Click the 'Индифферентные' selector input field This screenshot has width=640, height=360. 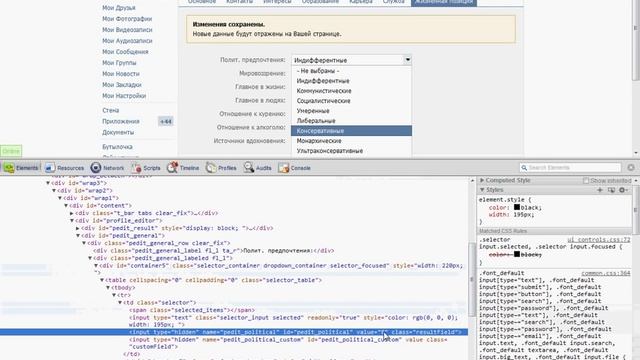pos(347,60)
